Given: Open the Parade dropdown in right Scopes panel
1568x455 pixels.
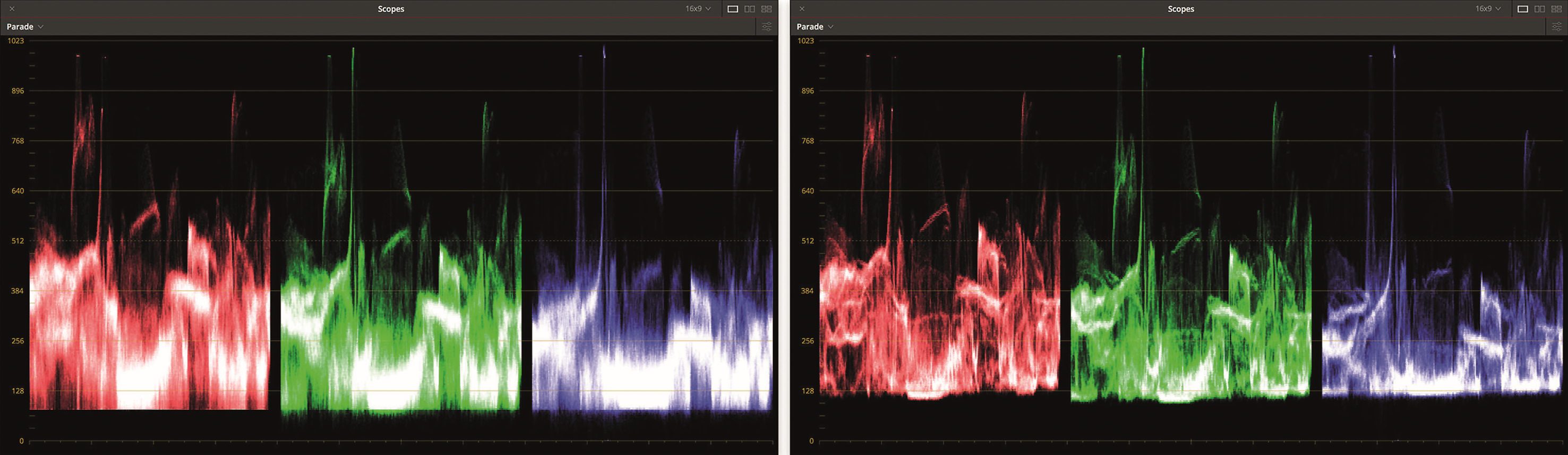Looking at the screenshot, I should [x=815, y=27].
